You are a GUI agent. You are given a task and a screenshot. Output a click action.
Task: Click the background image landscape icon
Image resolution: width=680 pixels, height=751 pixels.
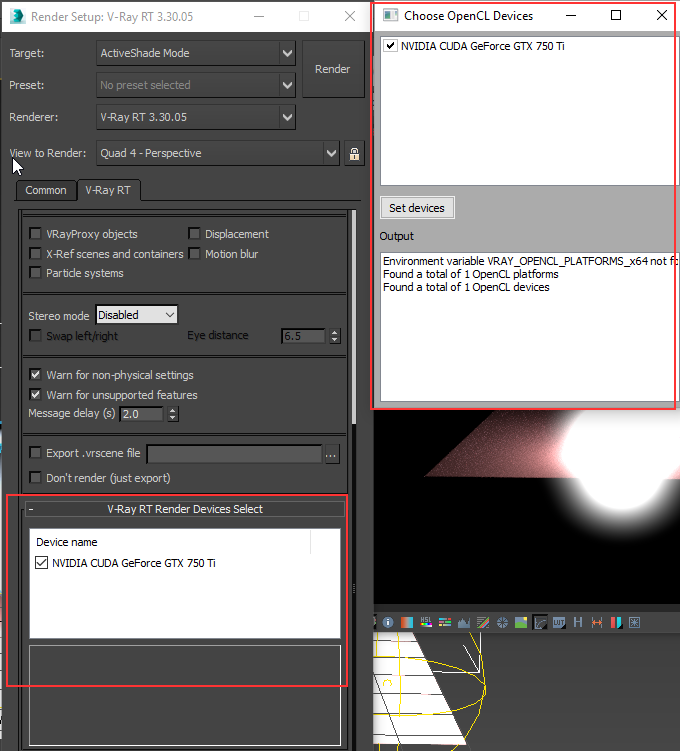tap(521, 622)
